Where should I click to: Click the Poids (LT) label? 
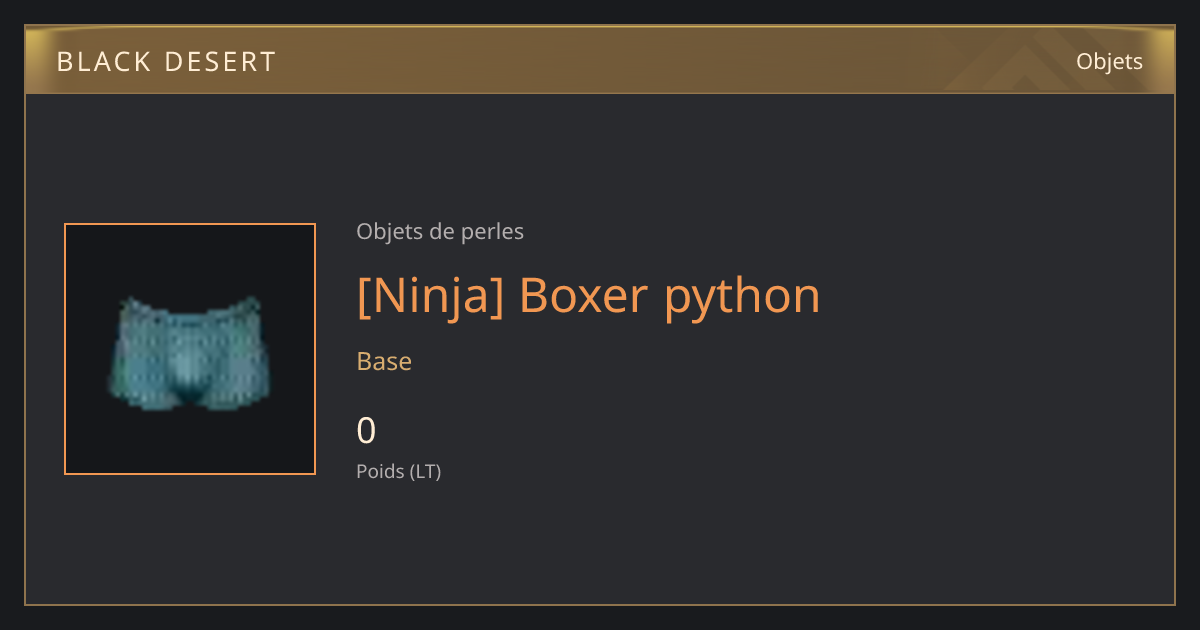pyautogui.click(x=399, y=471)
